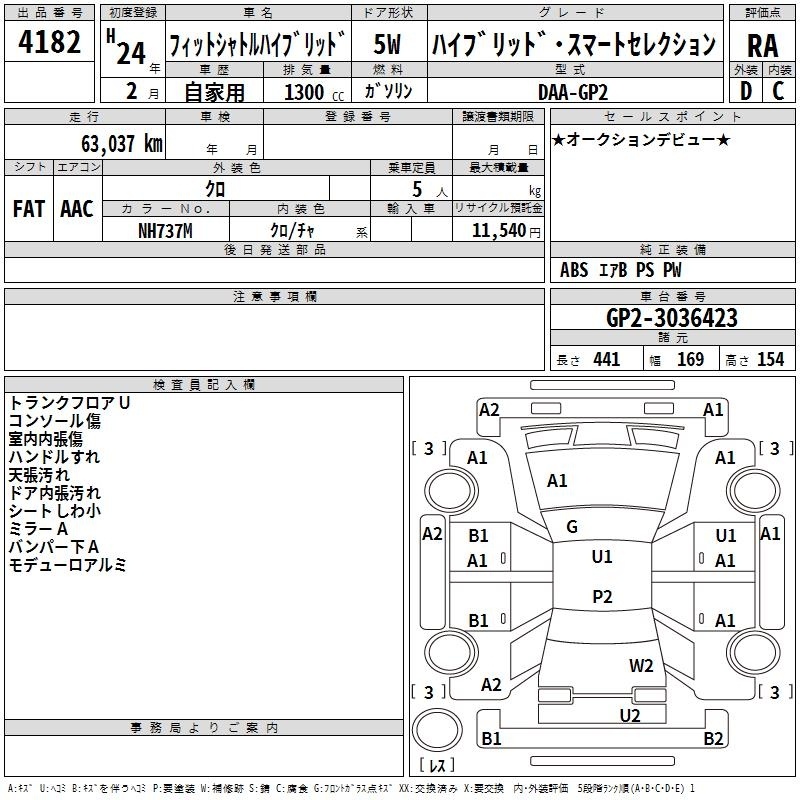The image size is (800, 800).
Task: Click the U1 mark on the hood
Action: tap(602, 557)
